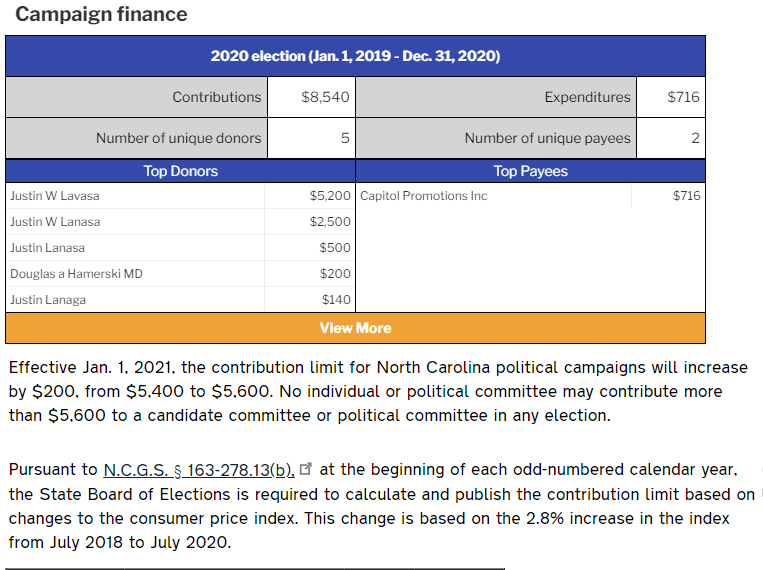Click the Campaign finance heading

pyautogui.click(x=101, y=14)
